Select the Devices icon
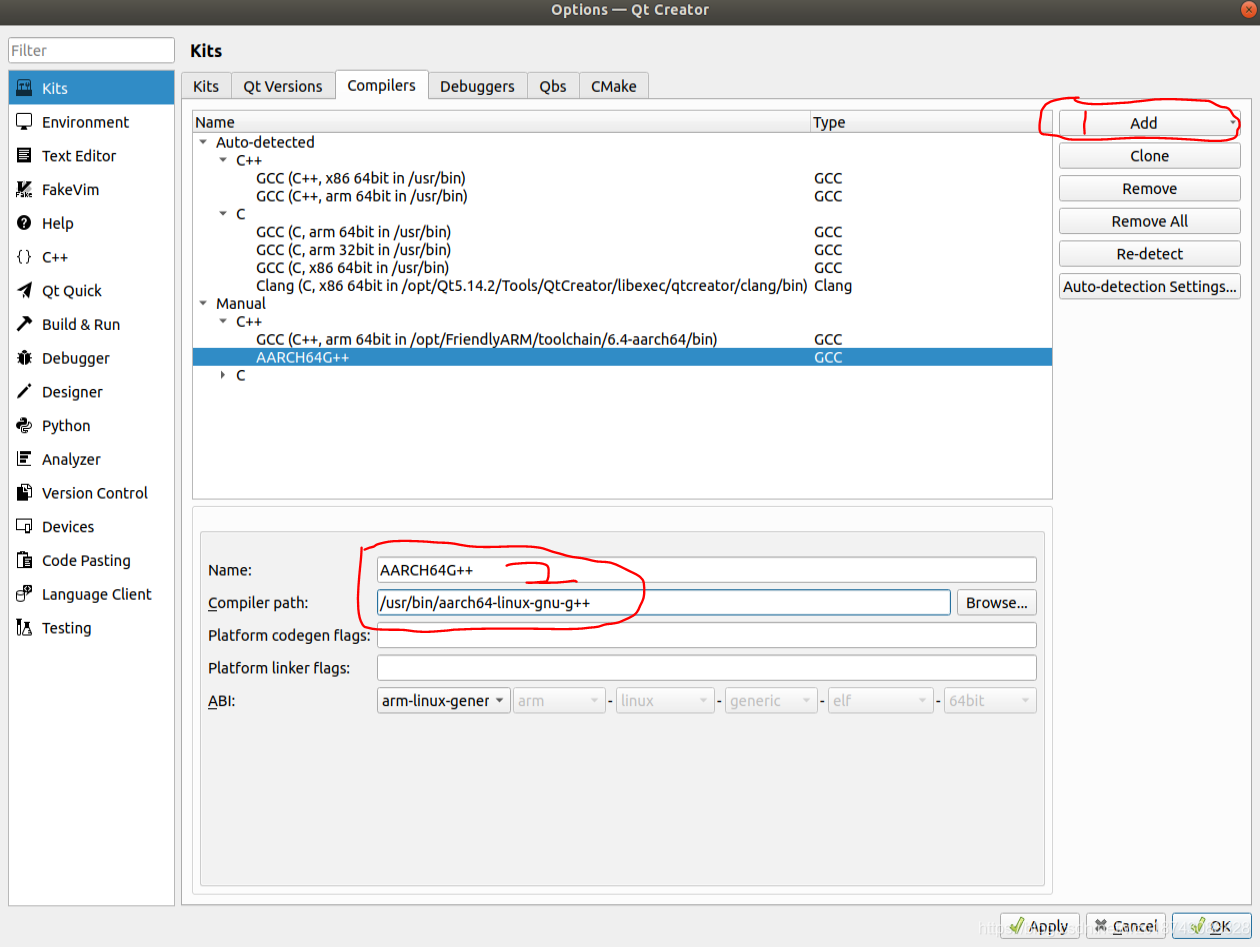Image resolution: width=1260 pixels, height=947 pixels. 24,527
